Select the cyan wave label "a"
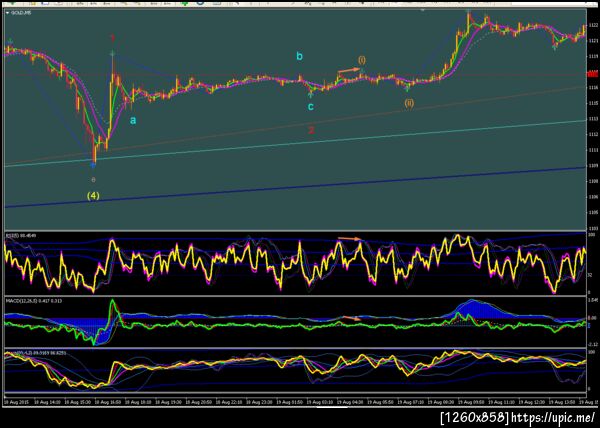Image resolution: width=600 pixels, height=428 pixels. (133, 120)
